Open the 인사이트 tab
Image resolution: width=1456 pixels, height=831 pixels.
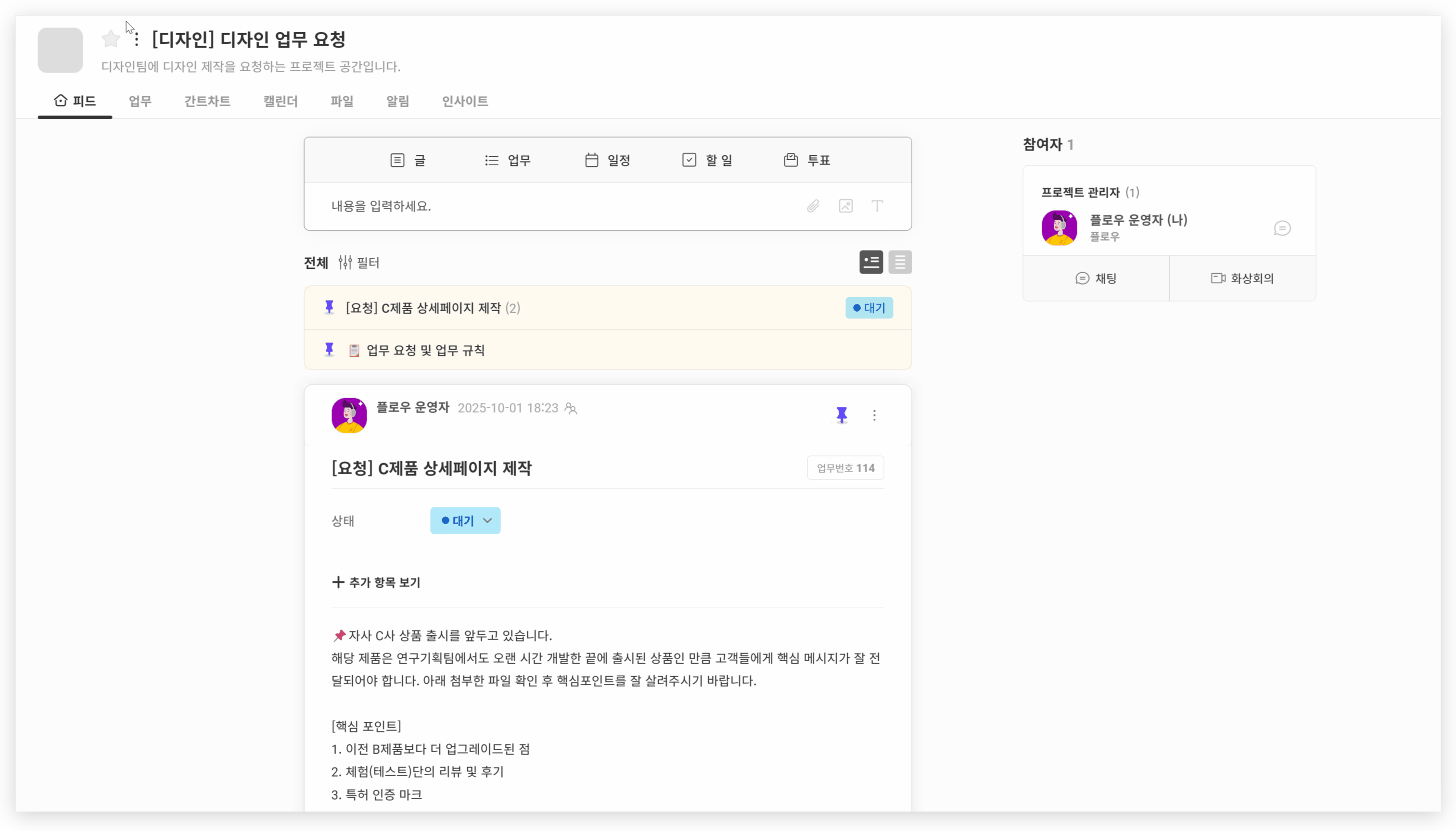464,101
